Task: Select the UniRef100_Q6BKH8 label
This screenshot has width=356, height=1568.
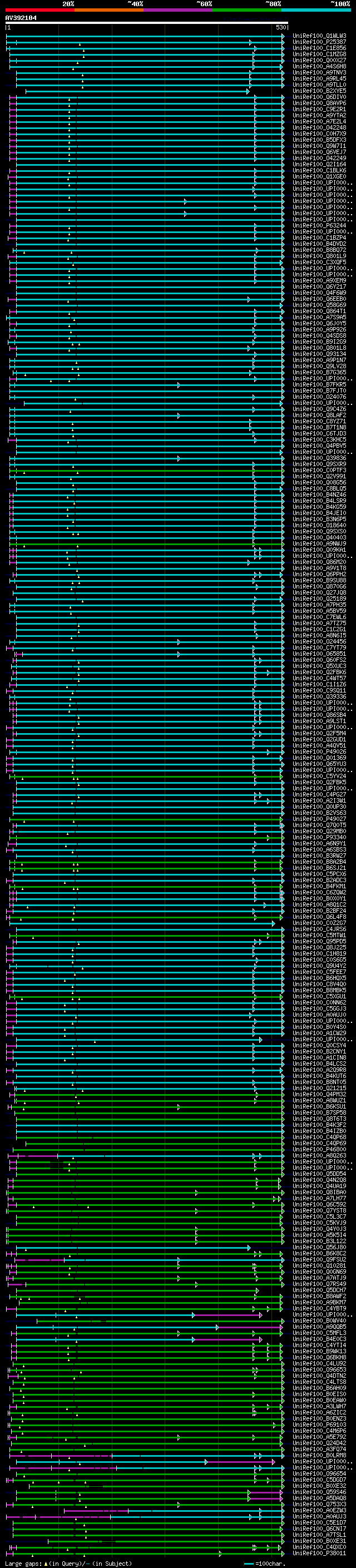Action: [x=319, y=1357]
